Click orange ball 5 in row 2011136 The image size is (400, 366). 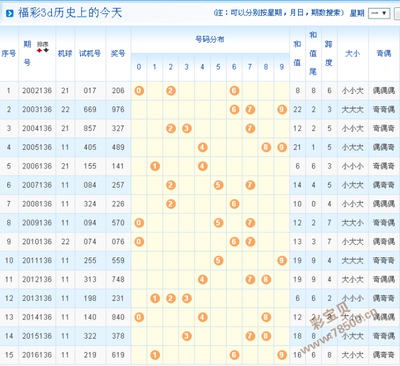pyautogui.click(x=218, y=260)
